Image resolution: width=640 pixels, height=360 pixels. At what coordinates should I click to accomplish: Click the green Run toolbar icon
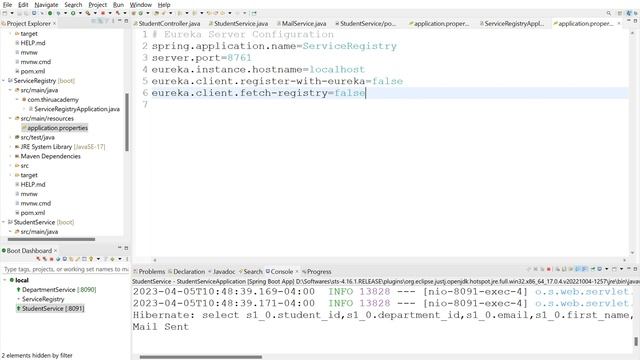coord(73,13)
